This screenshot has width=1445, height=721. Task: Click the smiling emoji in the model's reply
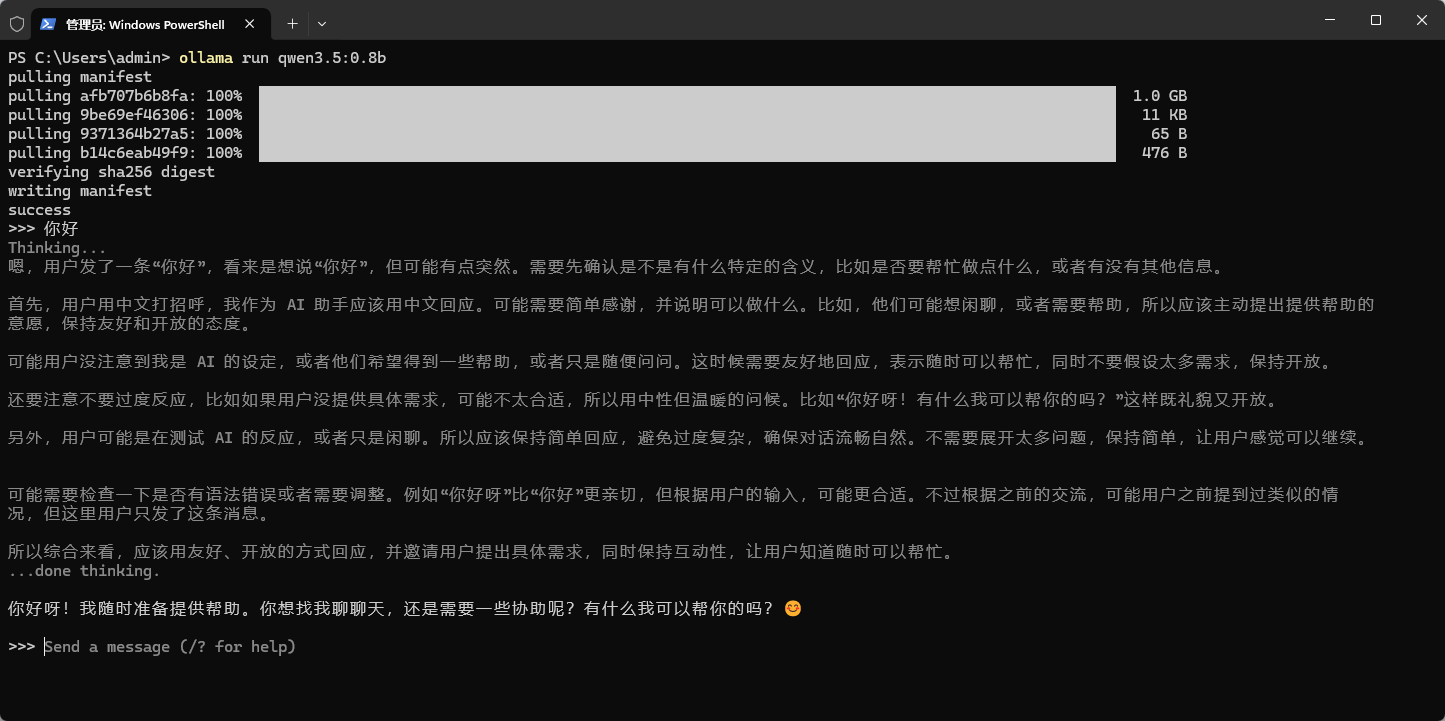(x=793, y=607)
